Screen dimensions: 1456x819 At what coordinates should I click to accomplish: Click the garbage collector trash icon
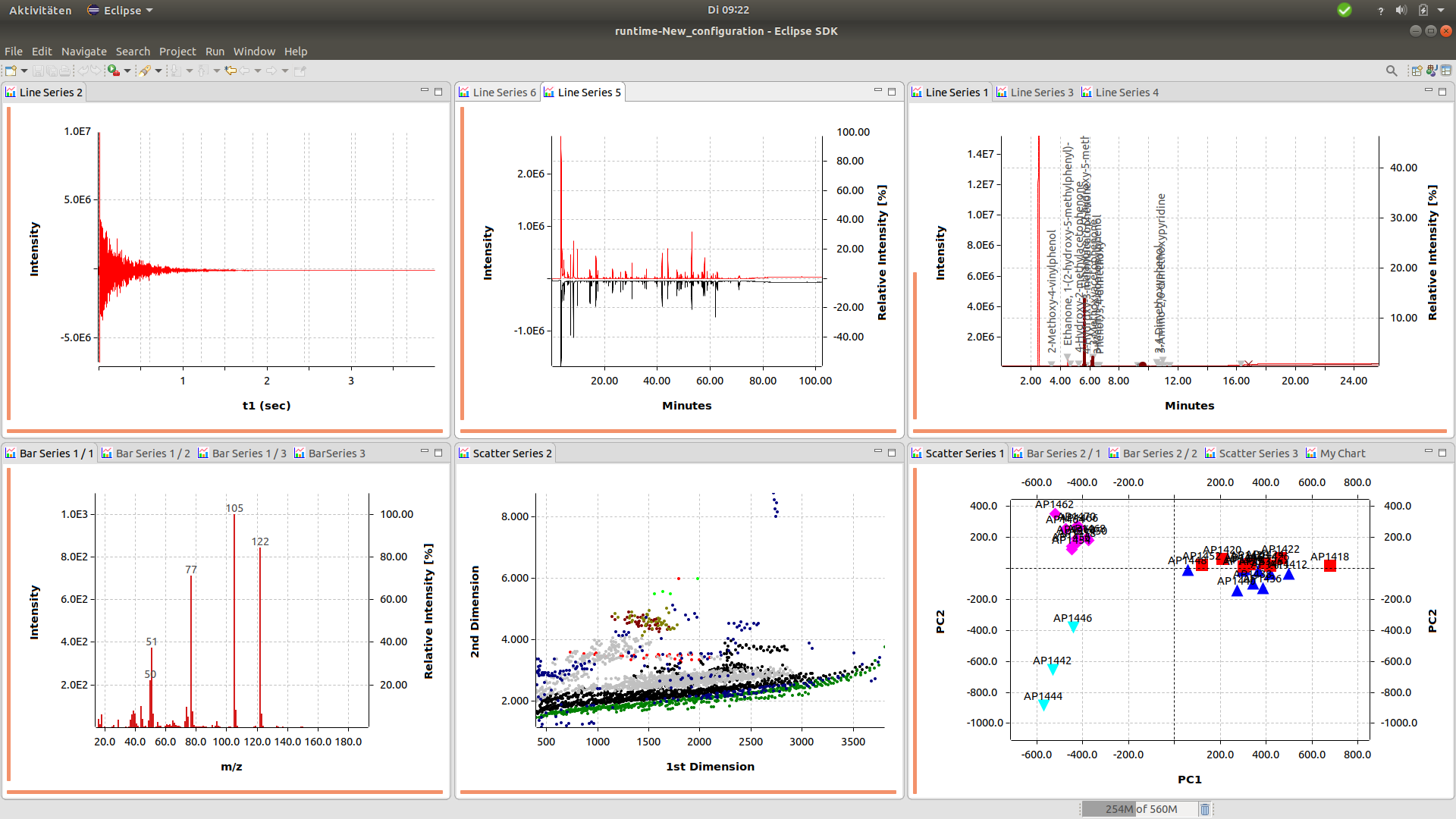pyautogui.click(x=1204, y=809)
